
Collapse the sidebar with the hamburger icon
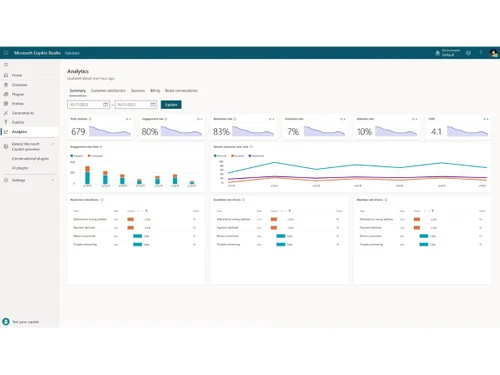pos(6,65)
